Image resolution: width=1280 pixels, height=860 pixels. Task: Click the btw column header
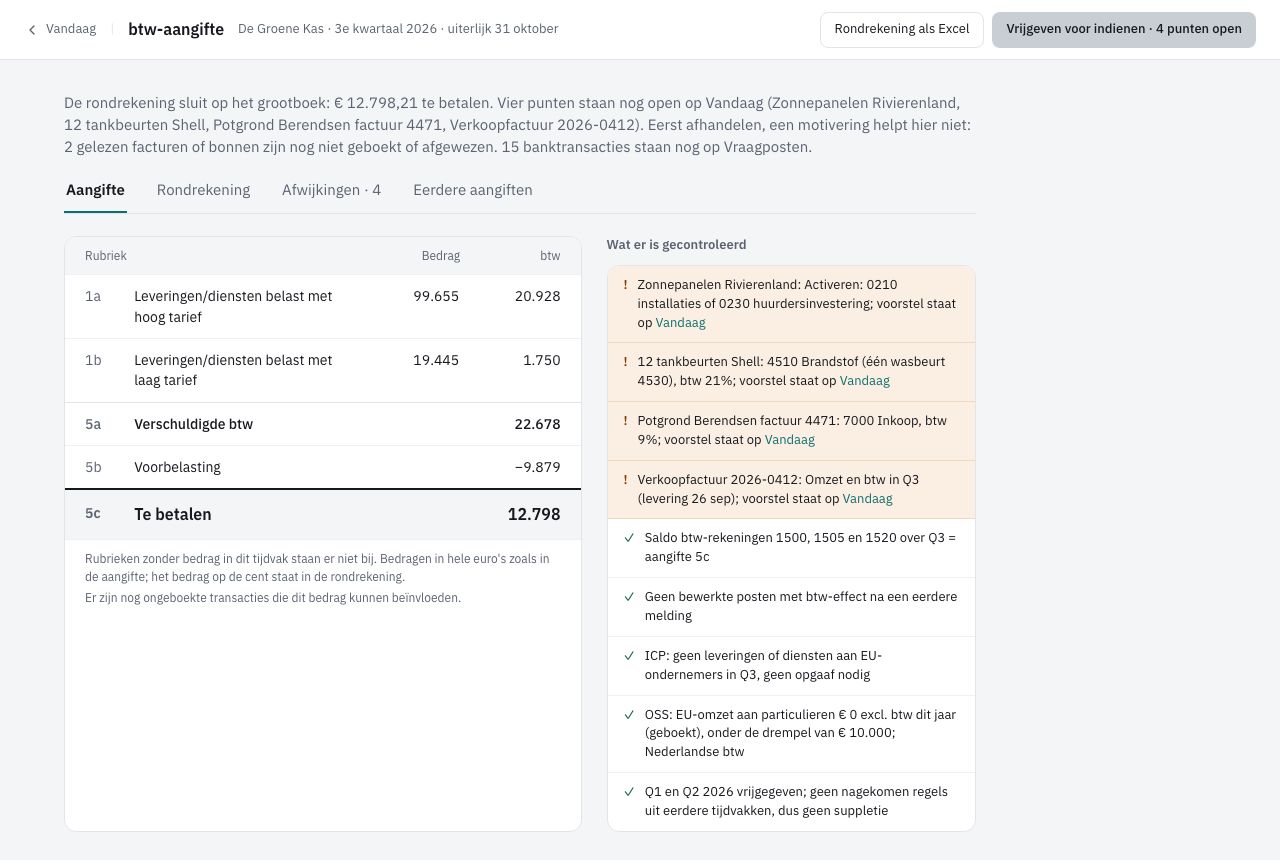coord(550,256)
